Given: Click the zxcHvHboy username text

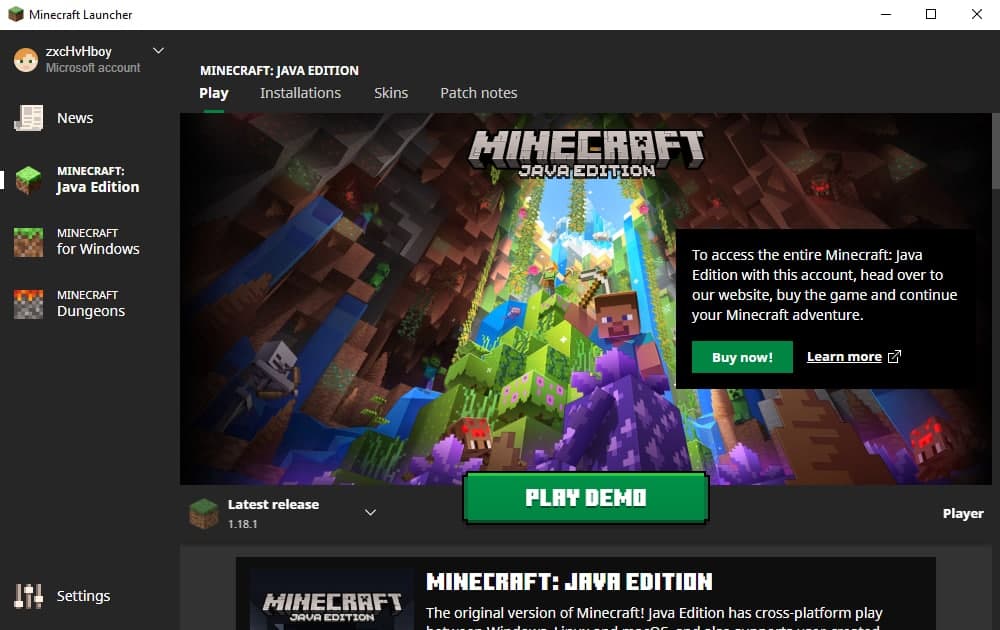Looking at the screenshot, I should coord(78,52).
